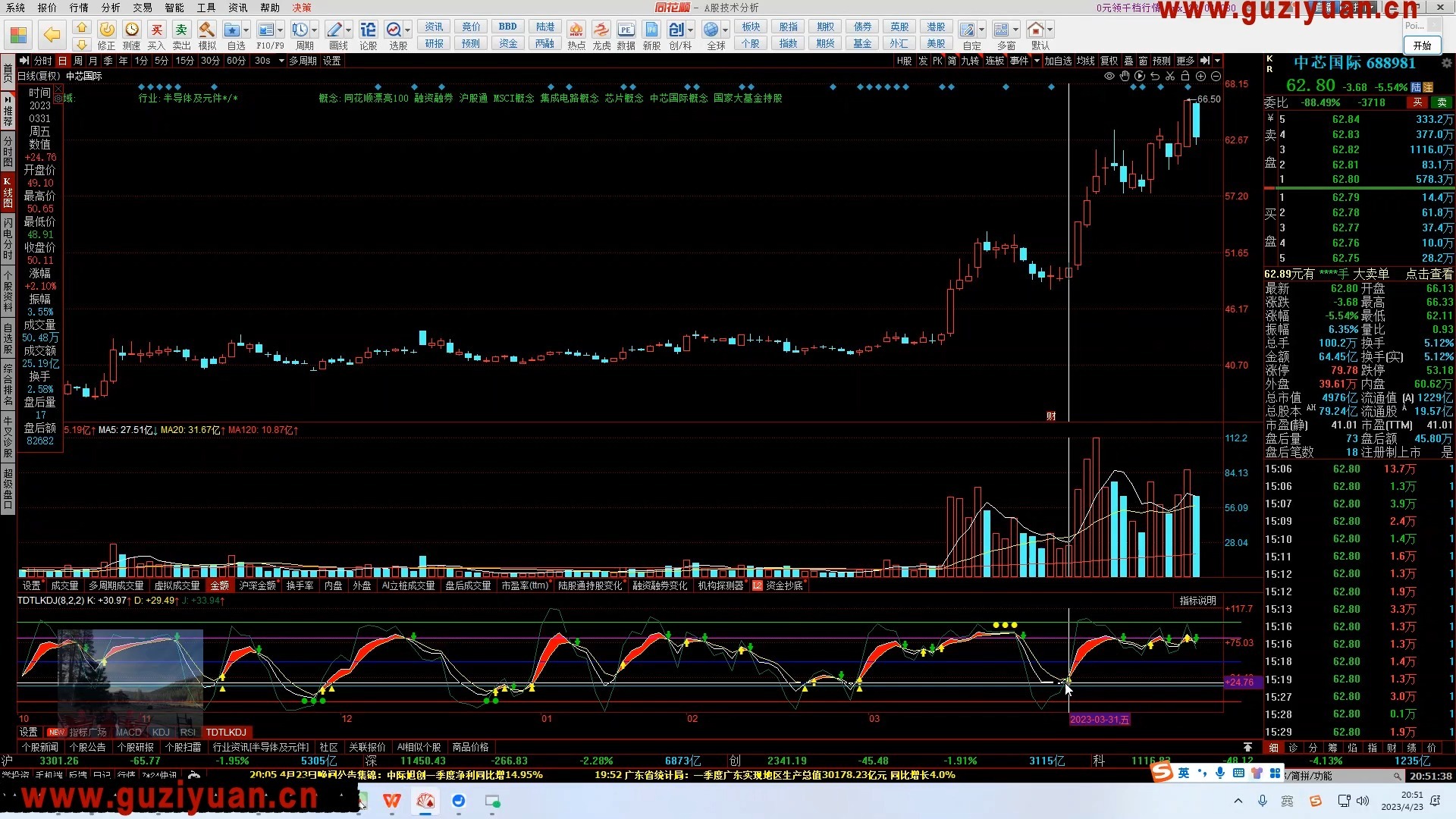Click the 卖出 sell icon

[x=181, y=30]
